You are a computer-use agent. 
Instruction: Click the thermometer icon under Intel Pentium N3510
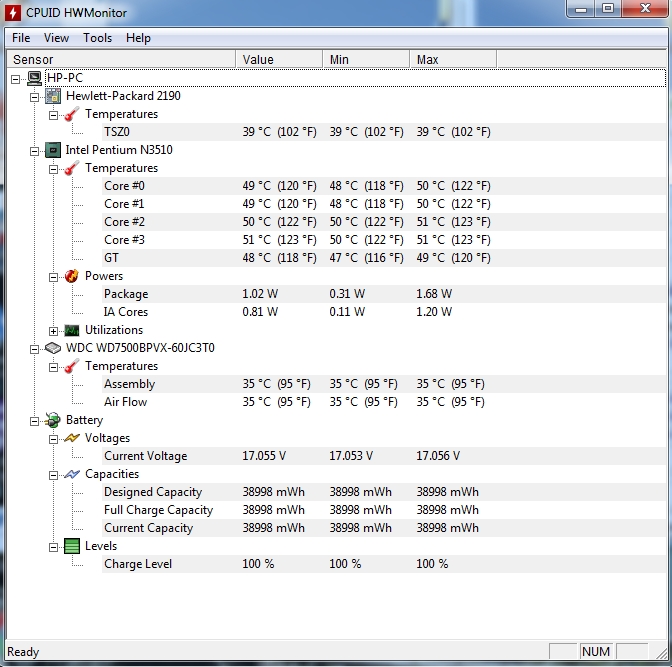72,168
